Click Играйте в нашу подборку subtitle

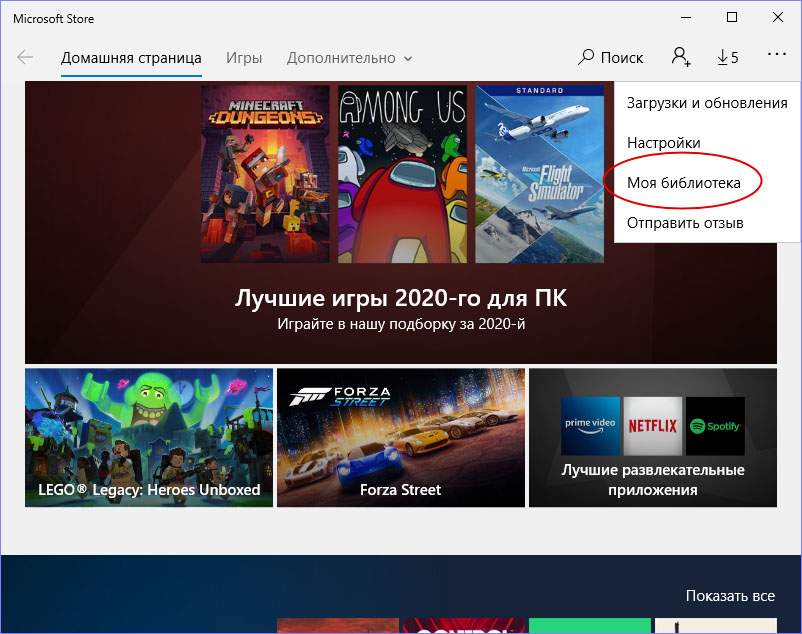click(x=401, y=324)
